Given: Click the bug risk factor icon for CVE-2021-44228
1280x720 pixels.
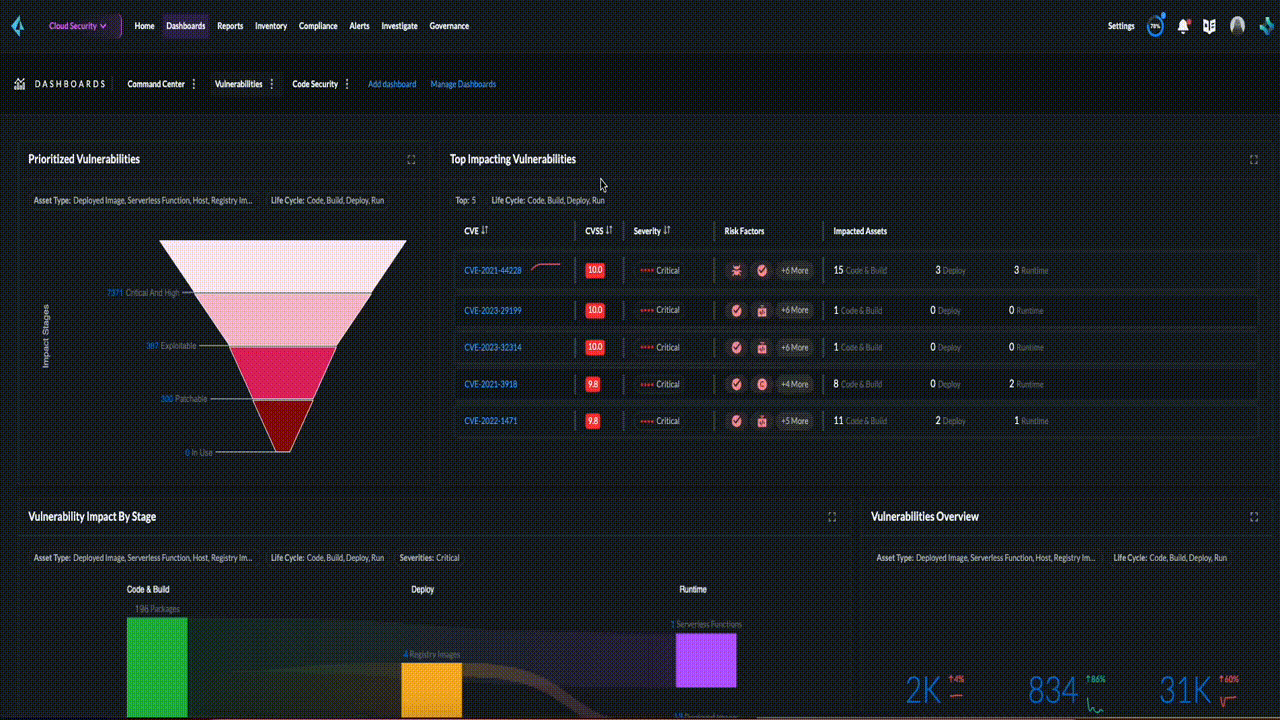Looking at the screenshot, I should [736, 270].
